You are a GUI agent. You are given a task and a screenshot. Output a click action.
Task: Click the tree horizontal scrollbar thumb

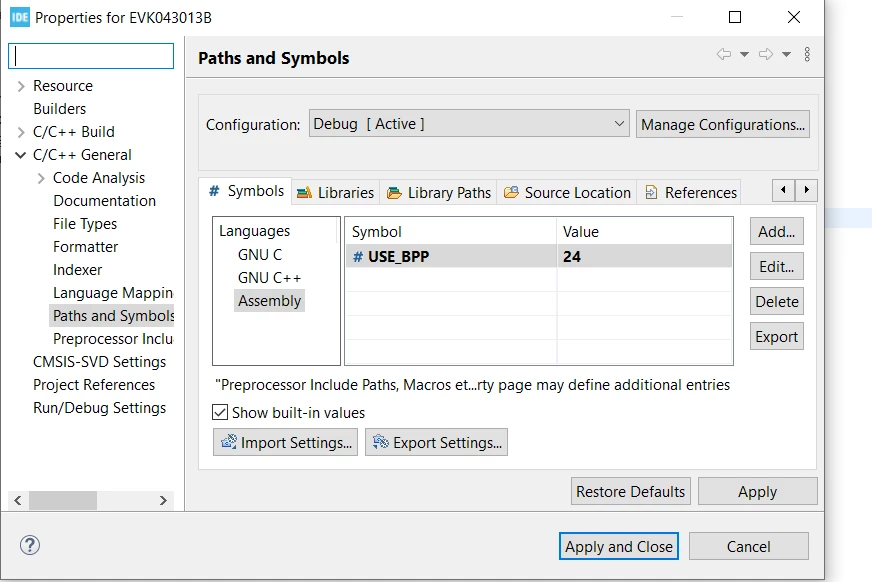[63, 500]
